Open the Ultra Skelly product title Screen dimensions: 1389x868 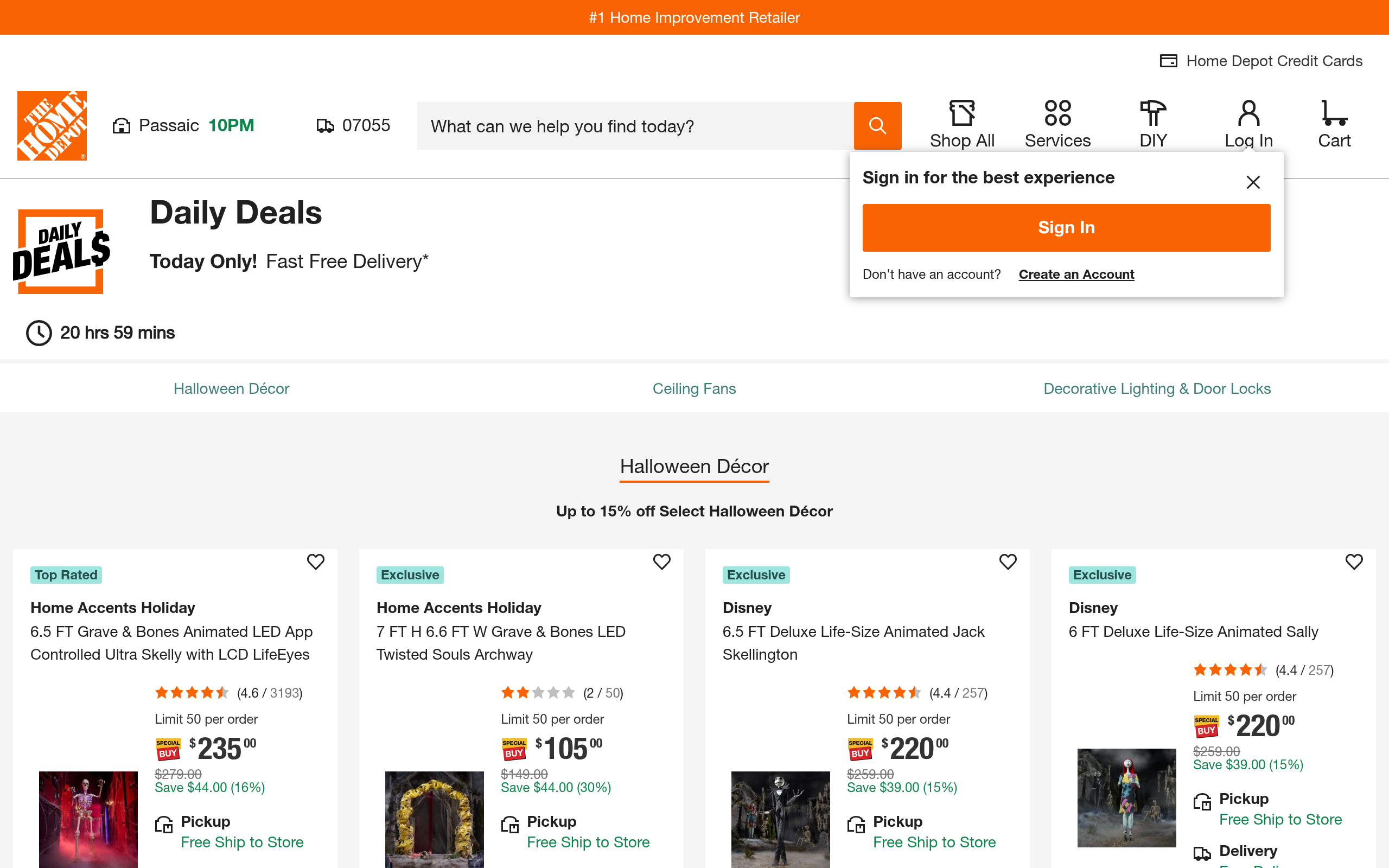(x=171, y=643)
